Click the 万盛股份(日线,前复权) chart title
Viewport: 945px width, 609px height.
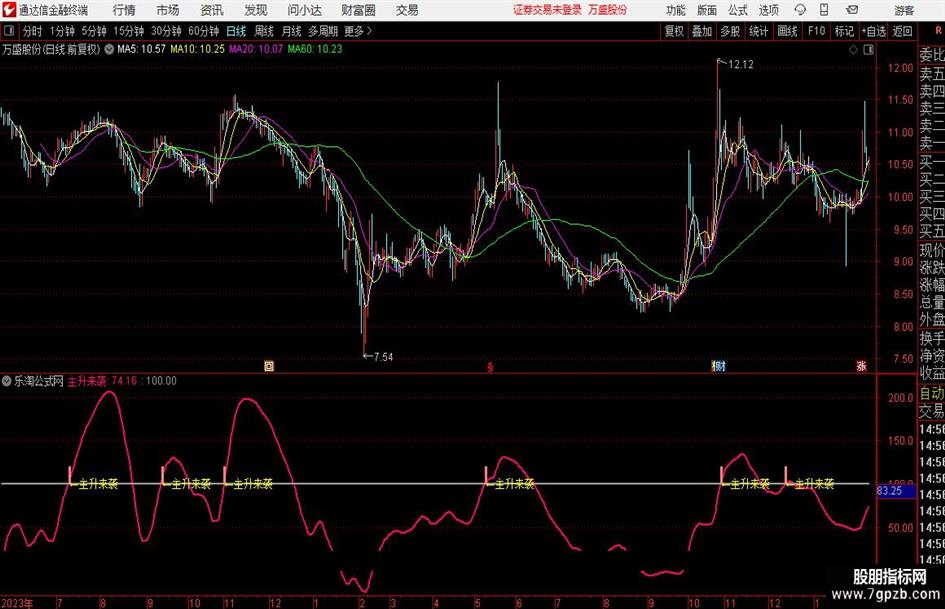point(51,49)
